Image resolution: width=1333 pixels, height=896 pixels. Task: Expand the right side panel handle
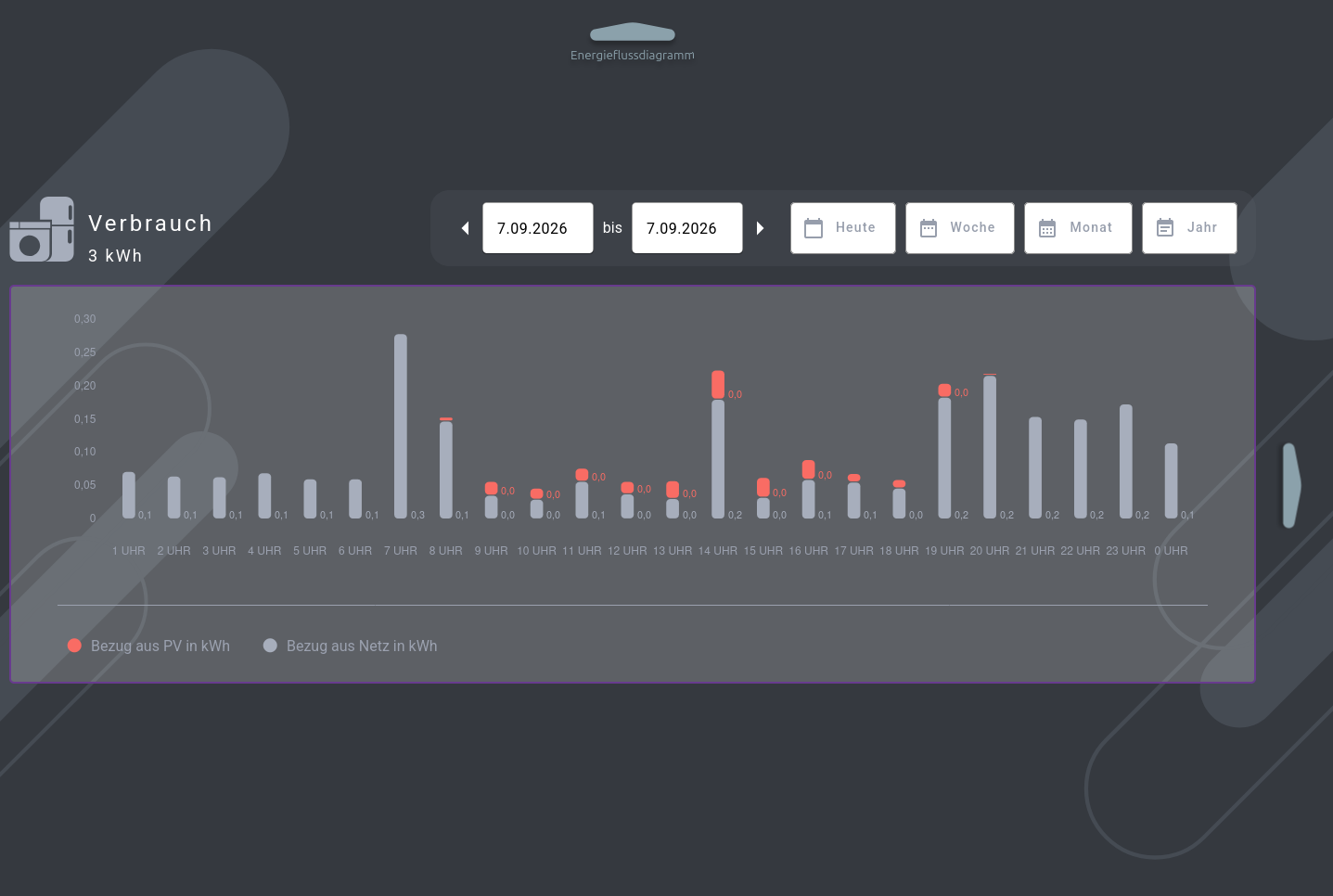click(1291, 485)
